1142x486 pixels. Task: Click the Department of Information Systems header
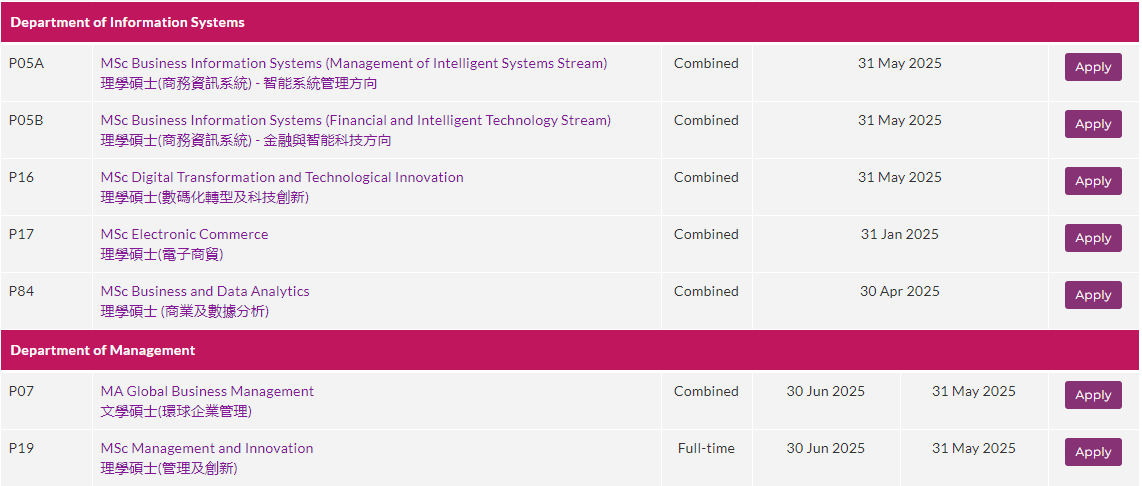[x=571, y=22]
